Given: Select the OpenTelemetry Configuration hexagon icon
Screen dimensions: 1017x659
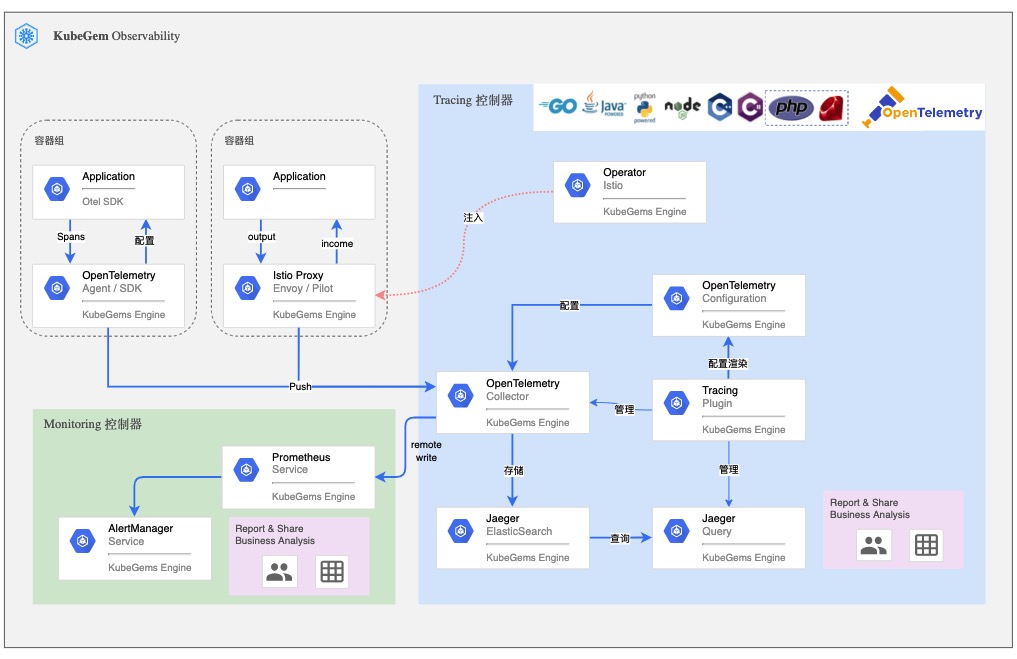Looking at the screenshot, I should click(x=676, y=298).
